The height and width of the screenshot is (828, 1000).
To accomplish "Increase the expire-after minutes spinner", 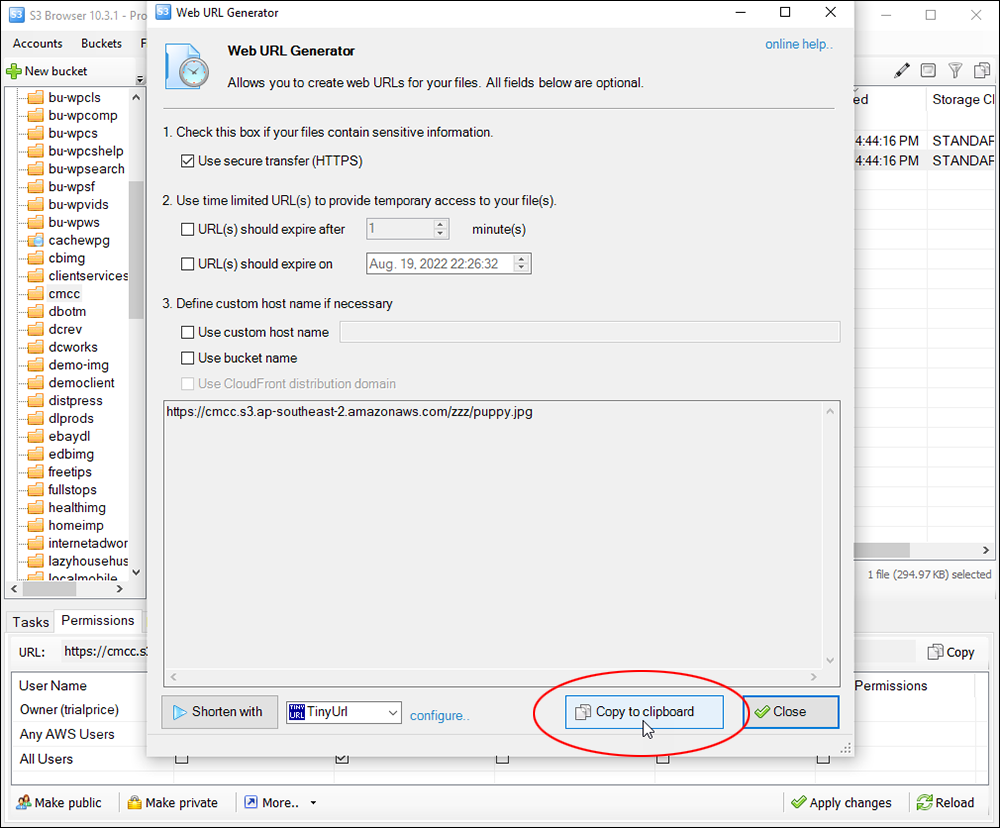I will click(440, 224).
